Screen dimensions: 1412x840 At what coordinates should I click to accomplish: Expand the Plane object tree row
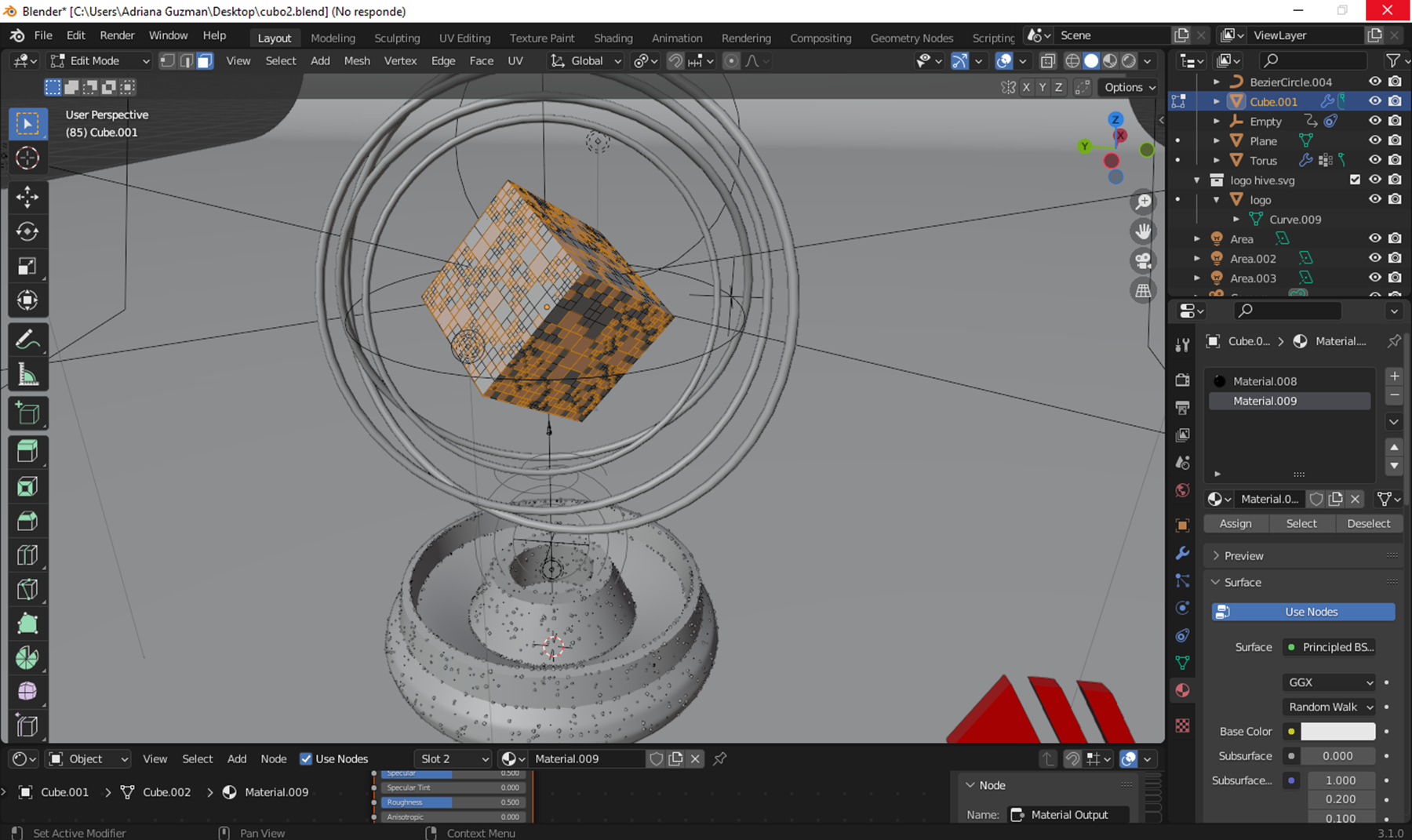coord(1217,140)
